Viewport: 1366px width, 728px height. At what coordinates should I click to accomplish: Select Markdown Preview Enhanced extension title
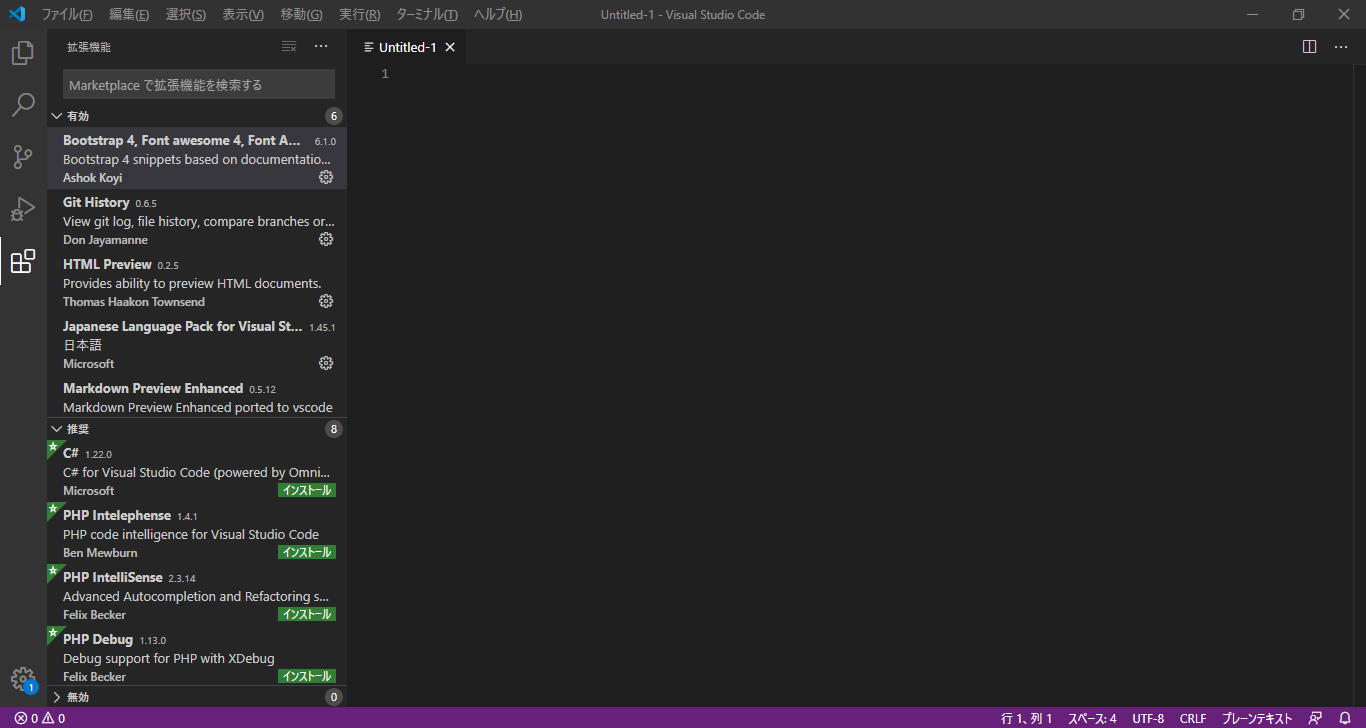[x=153, y=388]
